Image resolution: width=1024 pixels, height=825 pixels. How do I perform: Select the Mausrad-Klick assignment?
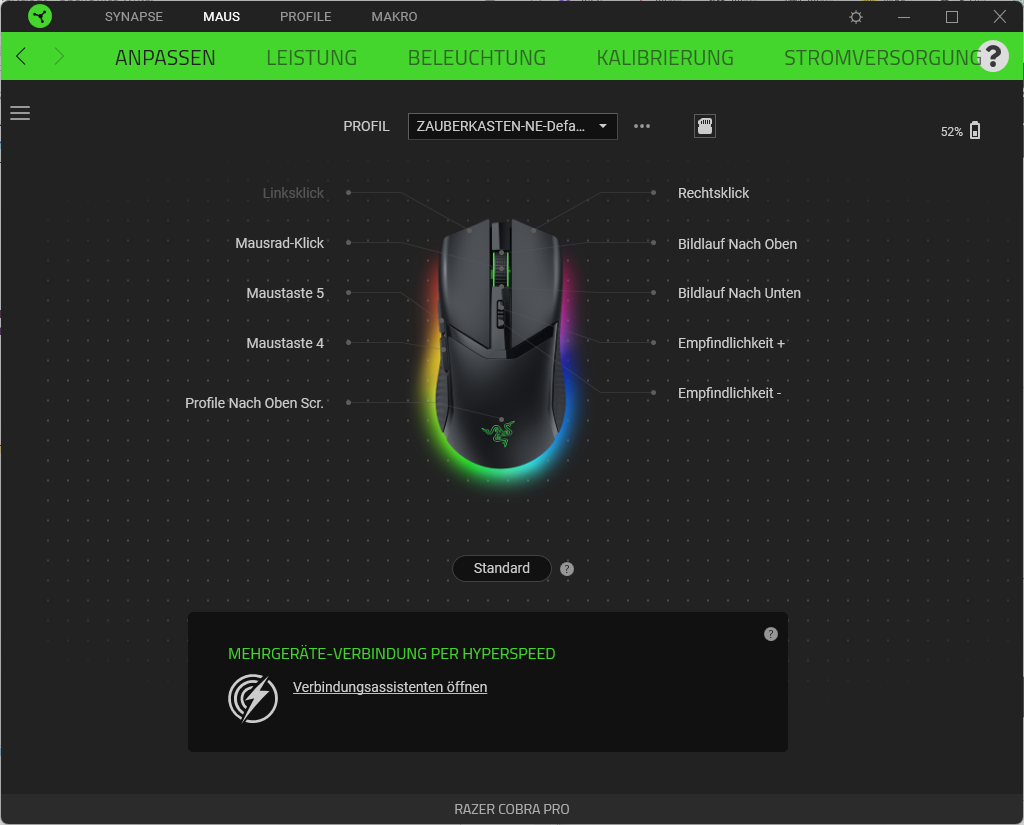pos(280,243)
